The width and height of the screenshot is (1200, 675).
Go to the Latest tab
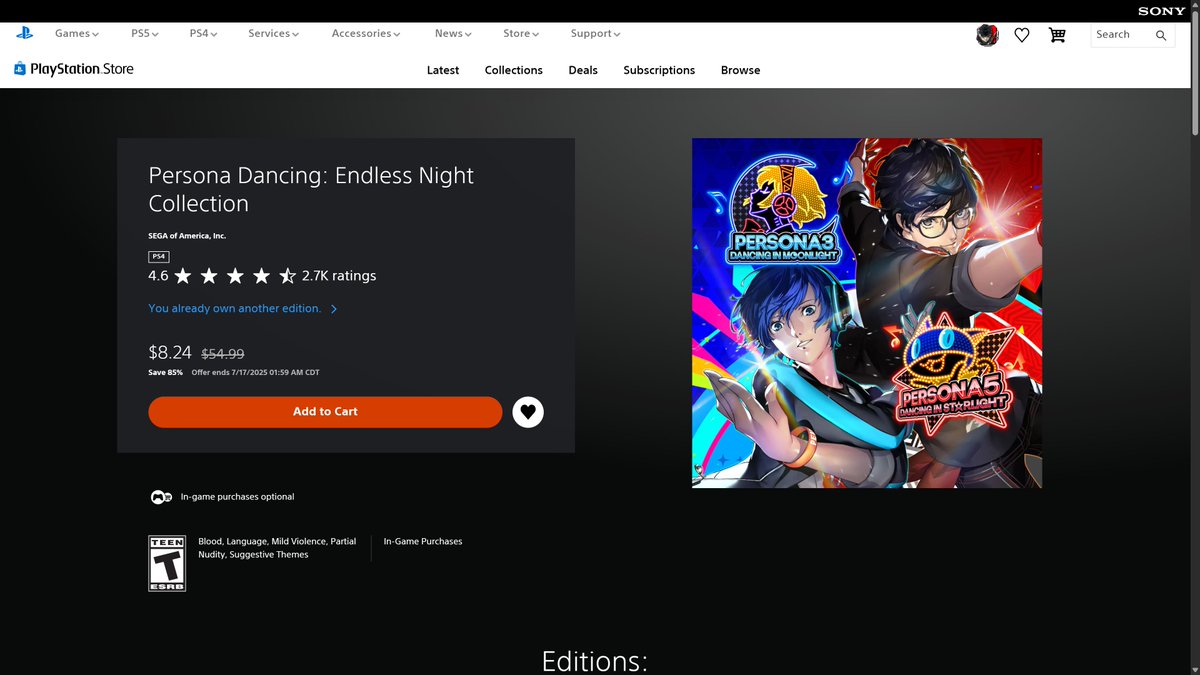tap(443, 70)
